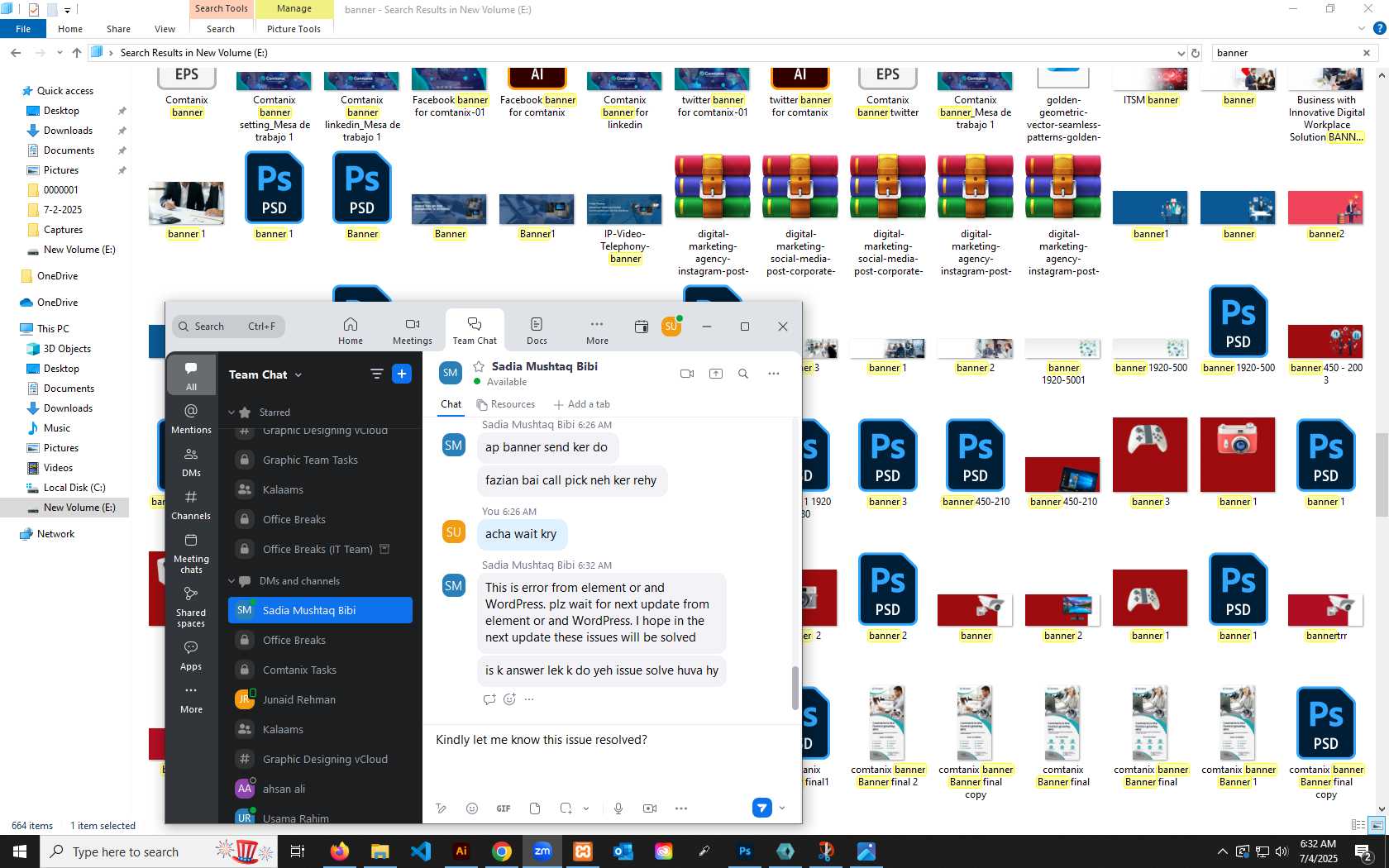
Task: Open the Office Breaks (IT Team) channel
Action: [320, 550]
